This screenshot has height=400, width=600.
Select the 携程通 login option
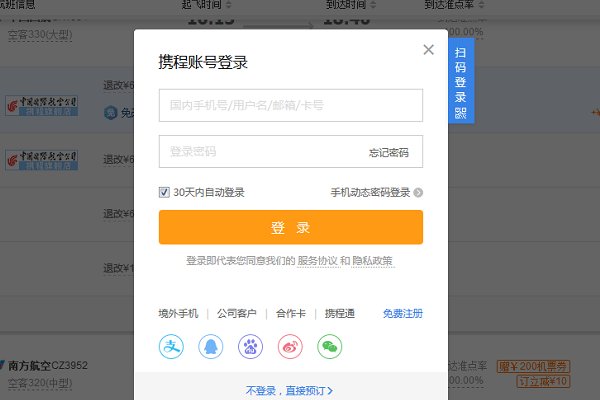340,313
